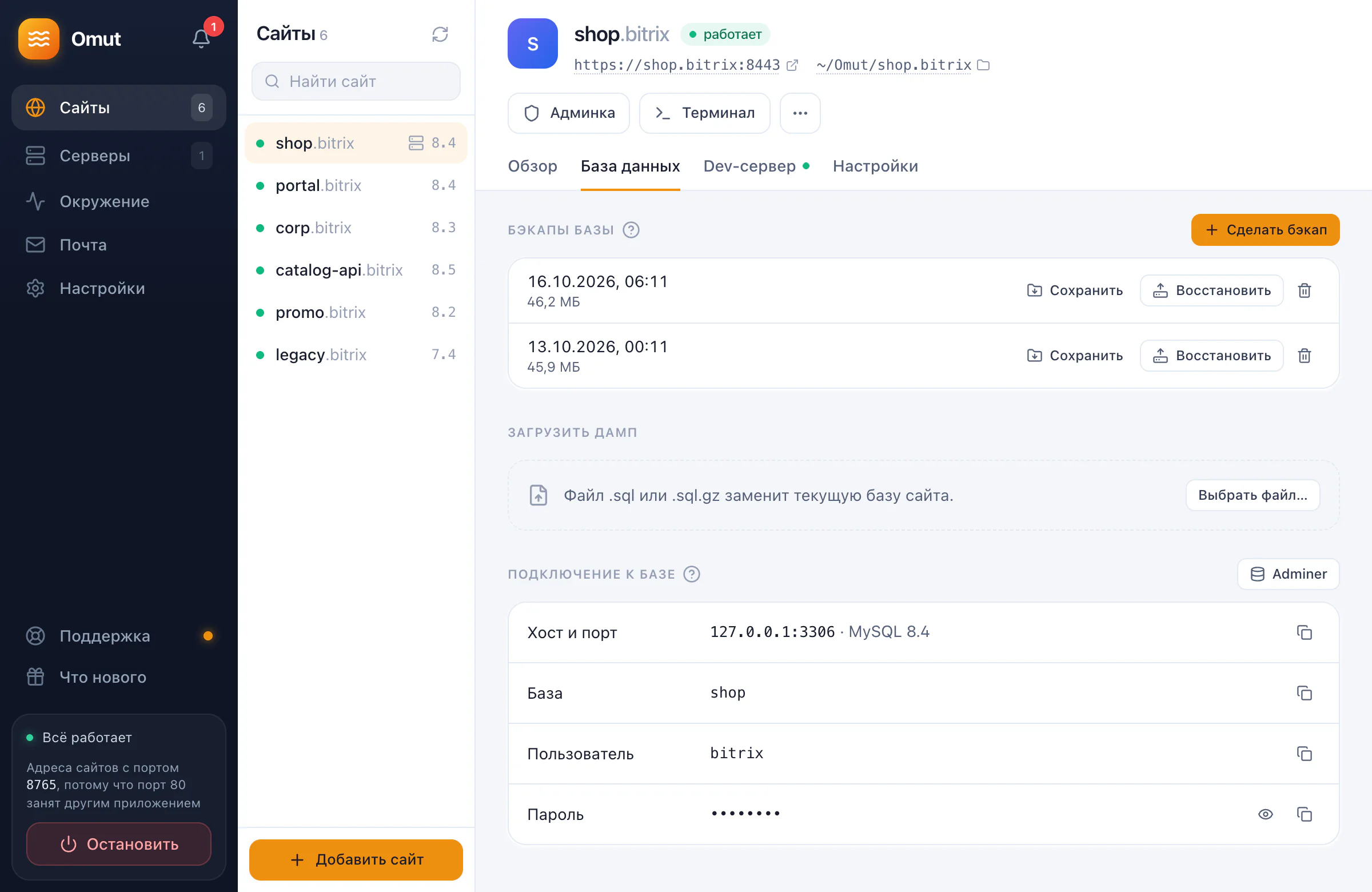
Task: Click help icon beside Подключение к базе
Action: [x=692, y=574]
